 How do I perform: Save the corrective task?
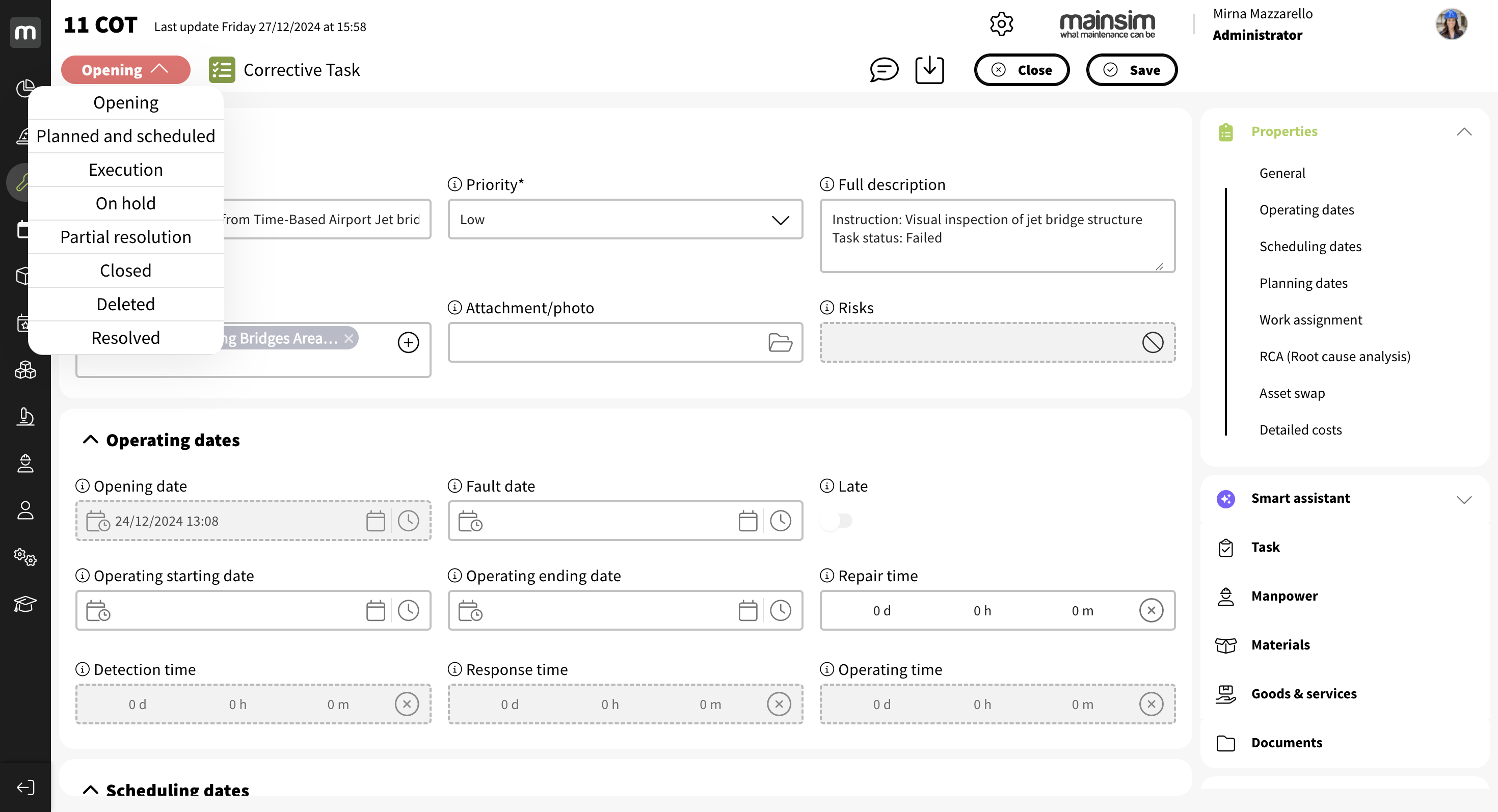(x=1131, y=70)
